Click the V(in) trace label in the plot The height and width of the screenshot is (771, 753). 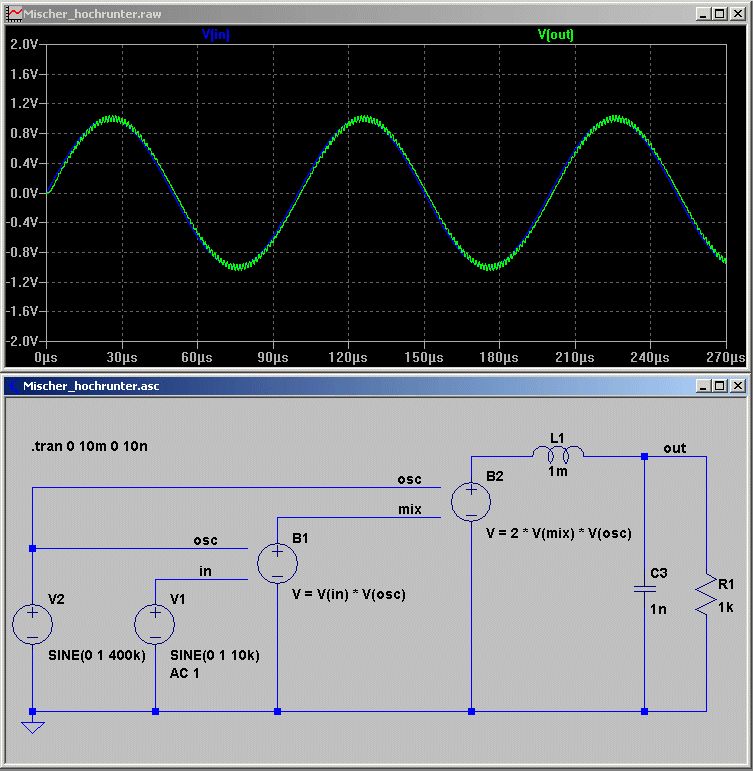coord(215,34)
